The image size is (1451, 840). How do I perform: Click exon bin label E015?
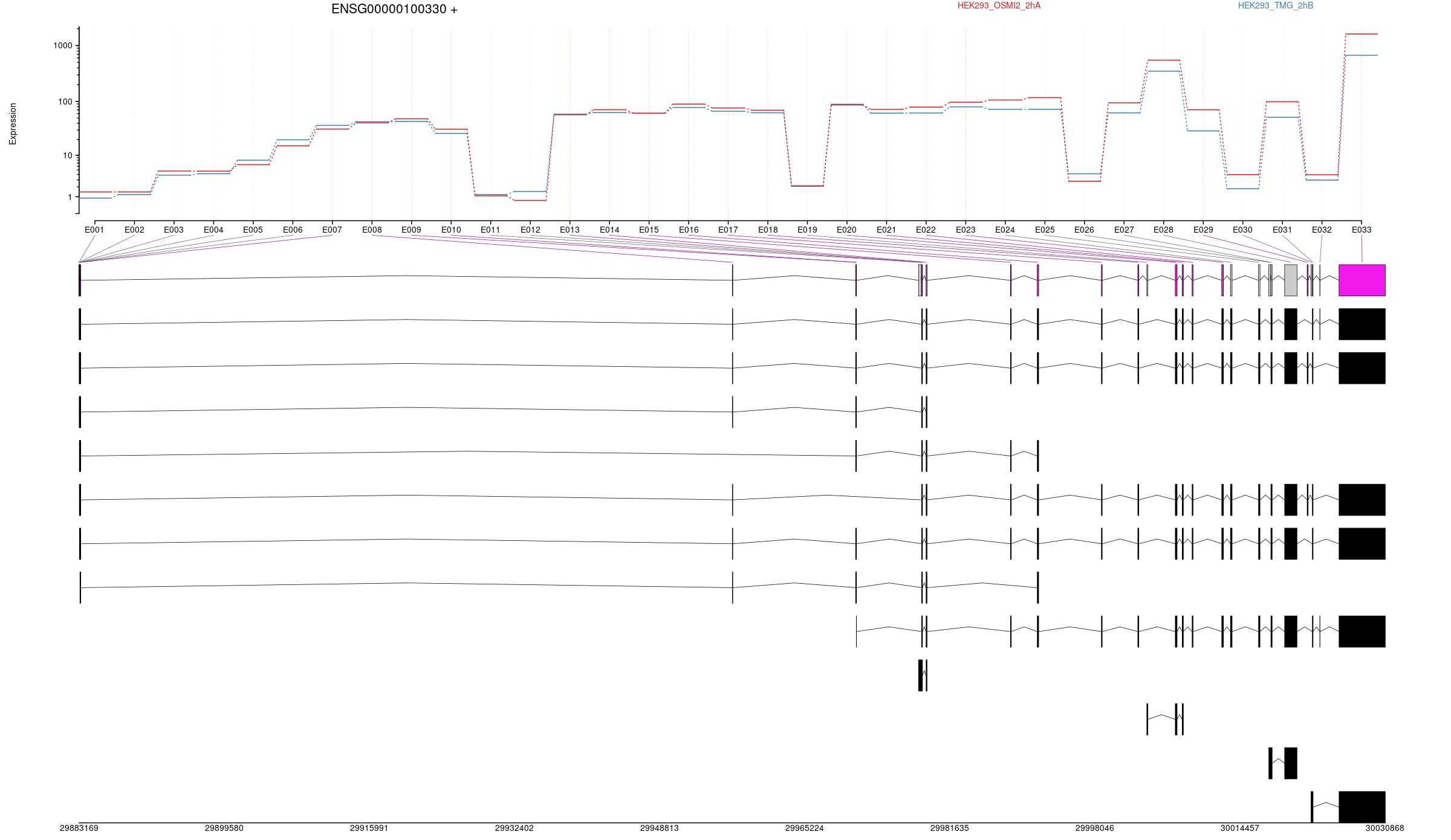point(649,230)
